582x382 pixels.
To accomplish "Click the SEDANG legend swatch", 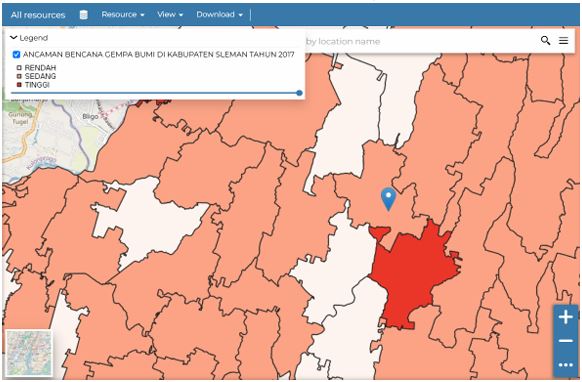I will pos(19,76).
